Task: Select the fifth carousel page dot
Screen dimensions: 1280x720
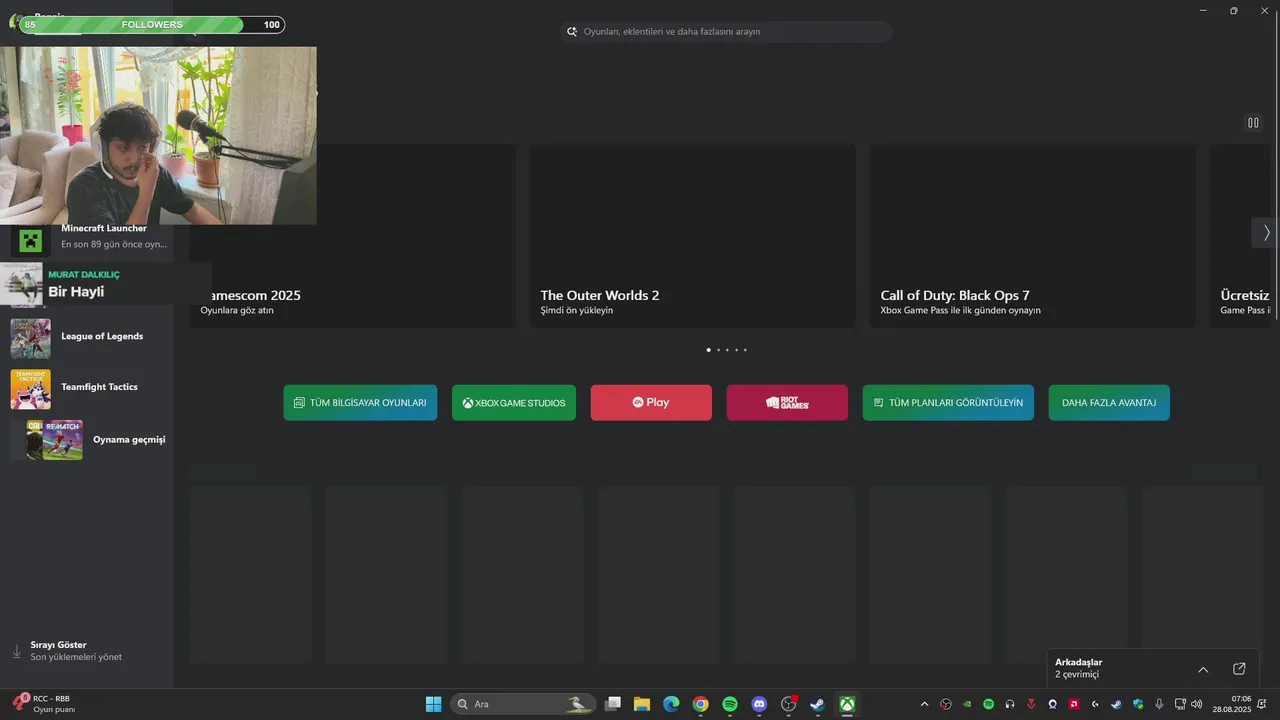Action: [x=744, y=350]
